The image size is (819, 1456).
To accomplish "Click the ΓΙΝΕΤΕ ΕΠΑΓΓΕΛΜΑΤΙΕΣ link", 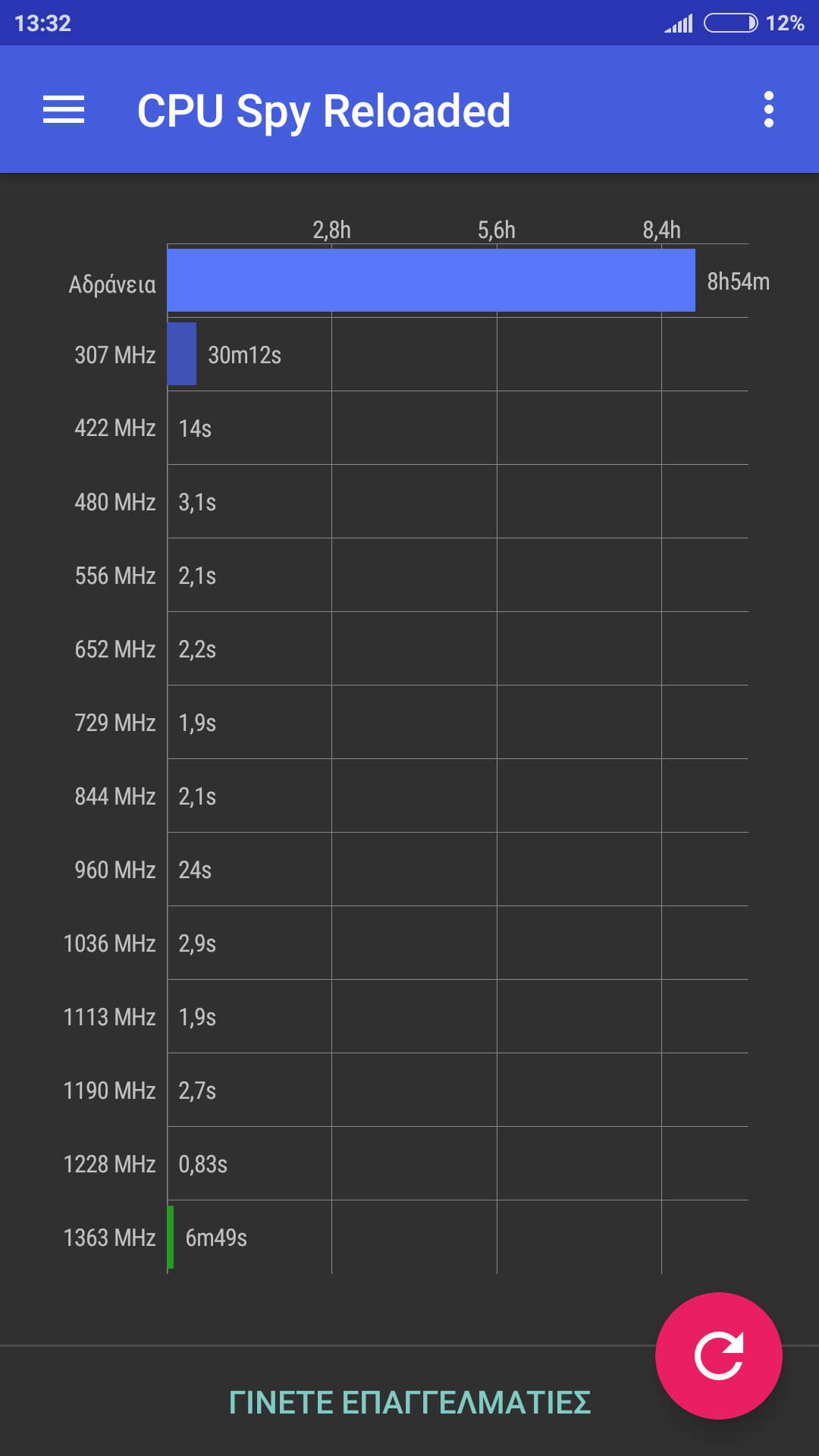I will [409, 1402].
